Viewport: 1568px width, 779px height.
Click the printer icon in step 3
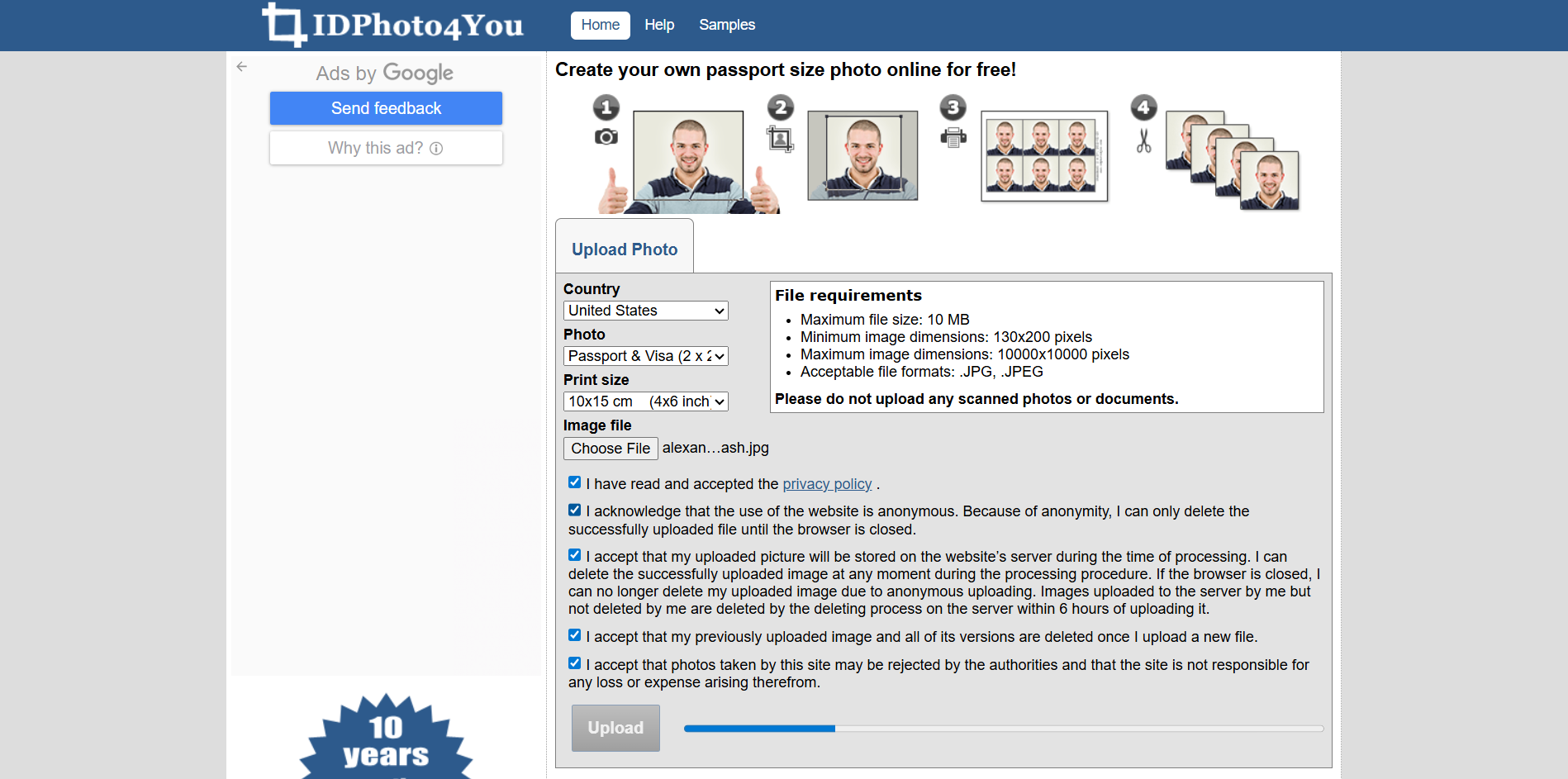point(953,138)
